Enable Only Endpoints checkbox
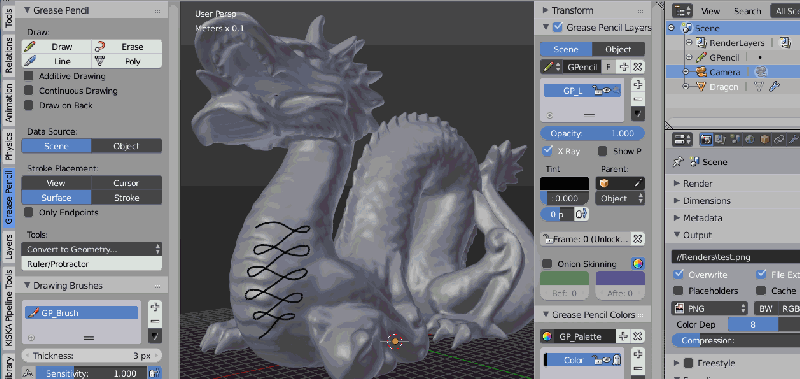Screen dimensions: 800x379 coord(29,212)
